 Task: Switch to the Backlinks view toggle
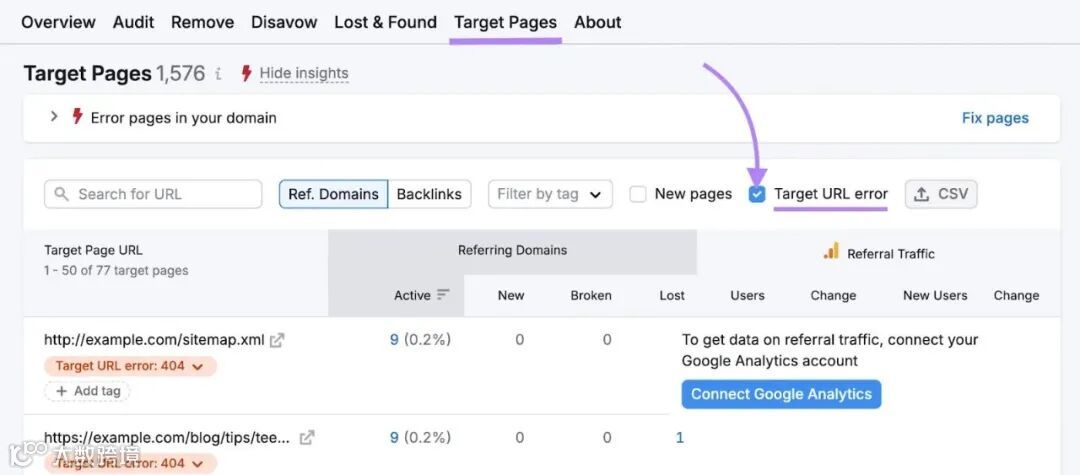coord(429,194)
